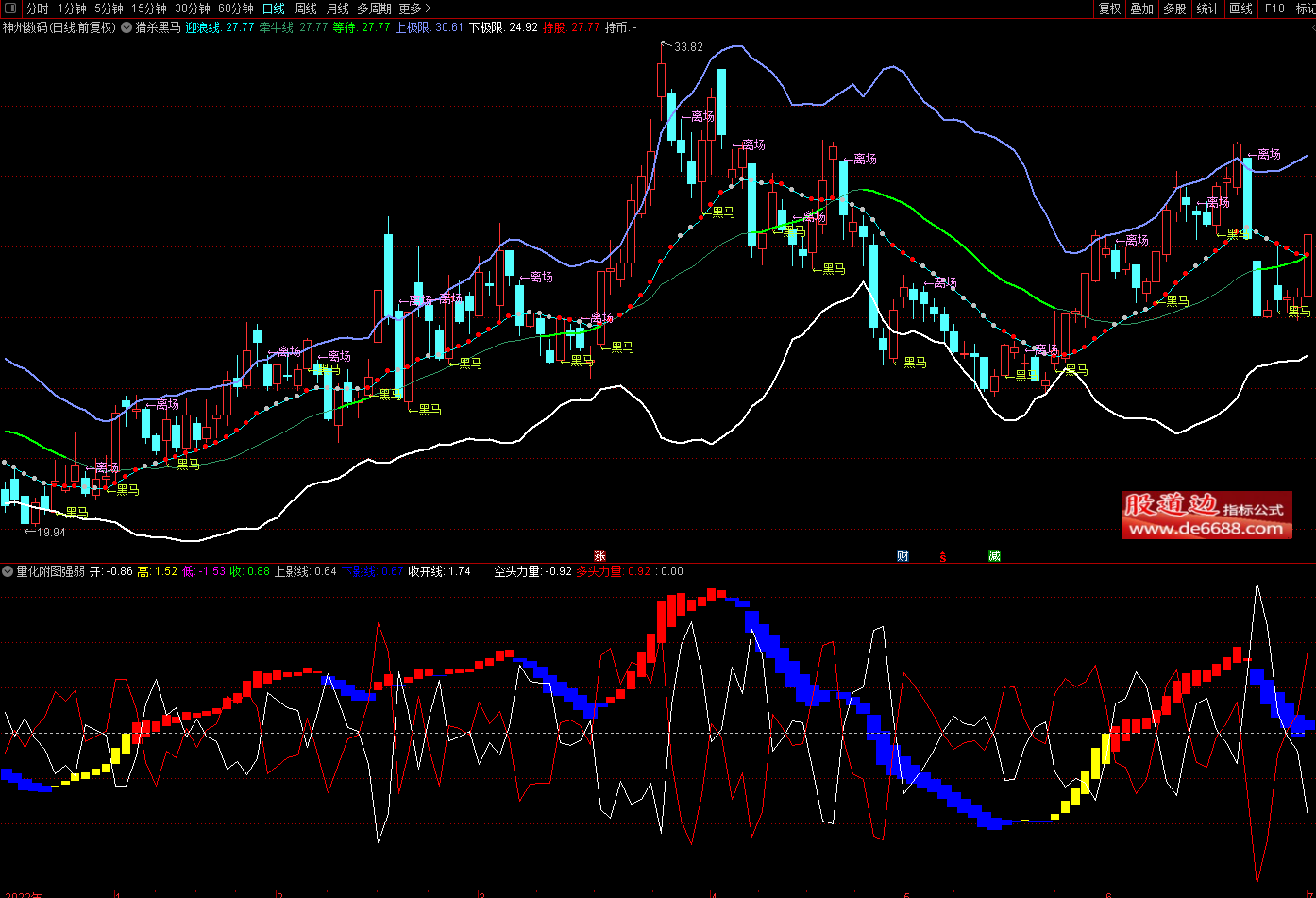Switch to 月线 monthly chart
The width and height of the screenshot is (1316, 898).
[337, 8]
